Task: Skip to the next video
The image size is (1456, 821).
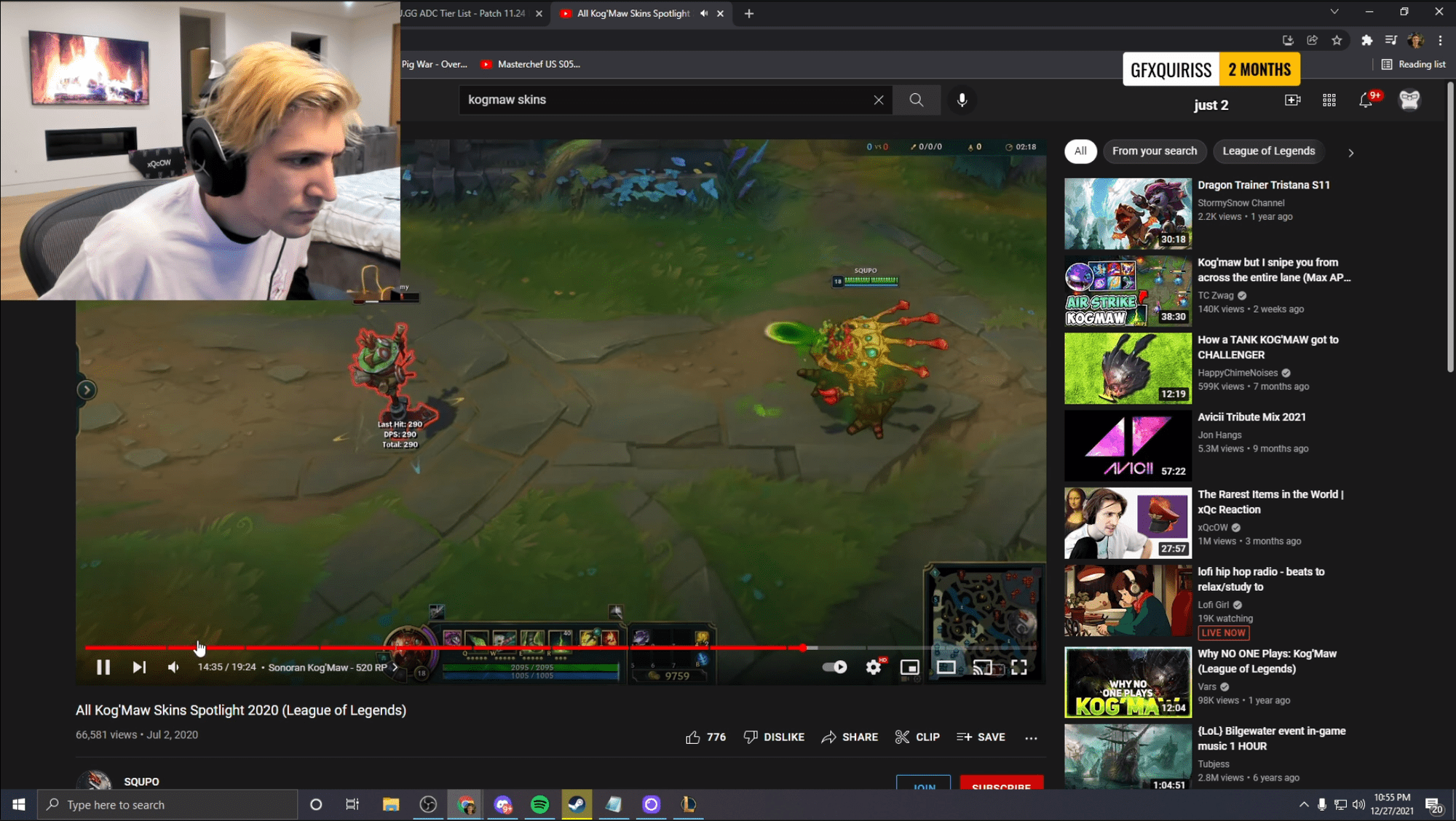Action: pos(139,667)
